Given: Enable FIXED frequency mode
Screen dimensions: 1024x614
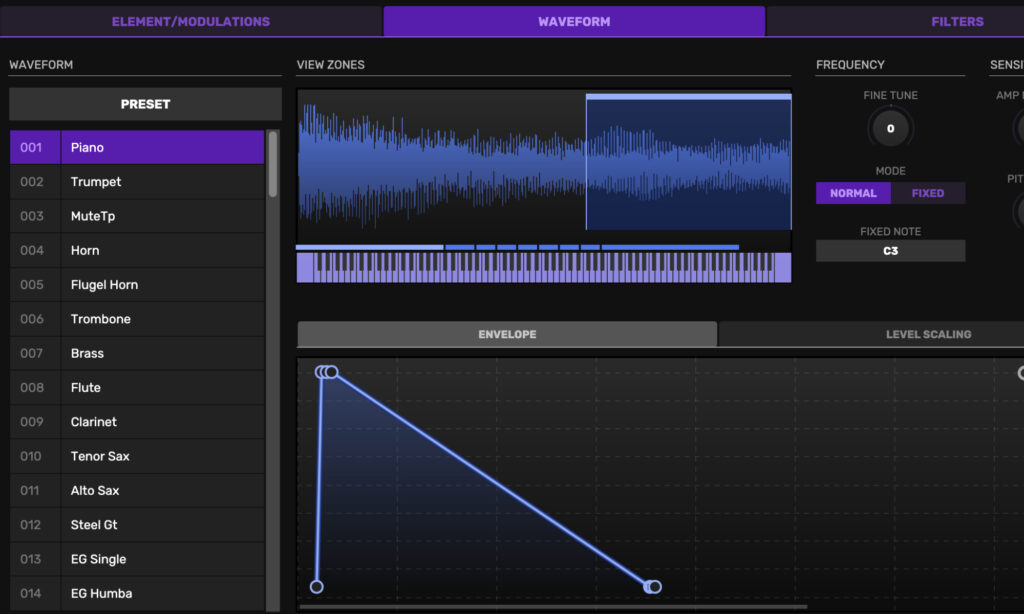Looking at the screenshot, I should [928, 193].
